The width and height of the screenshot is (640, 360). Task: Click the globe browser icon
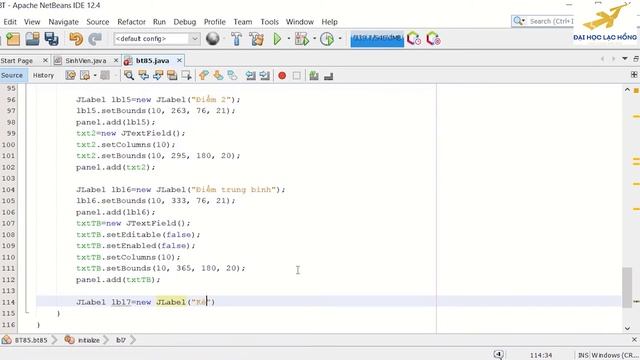pos(213,39)
